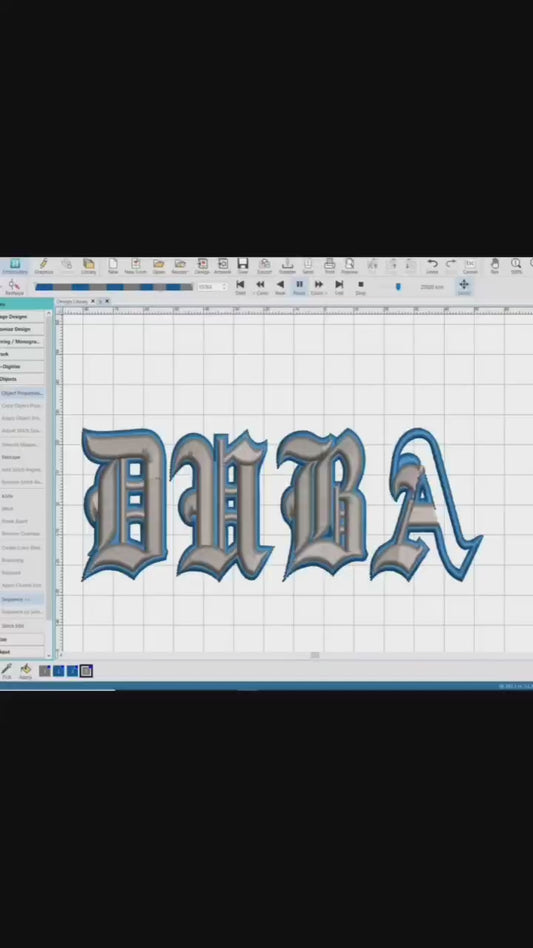Select the Pan hand tool
This screenshot has height=948, width=533.
tap(494, 266)
